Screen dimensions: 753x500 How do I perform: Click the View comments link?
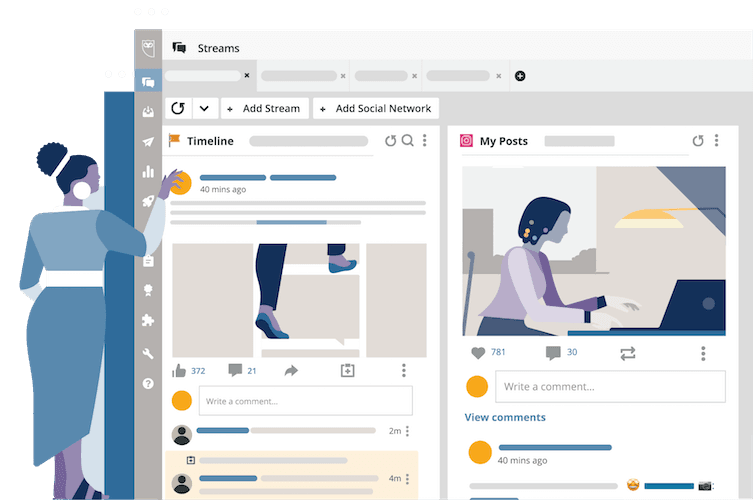click(505, 417)
